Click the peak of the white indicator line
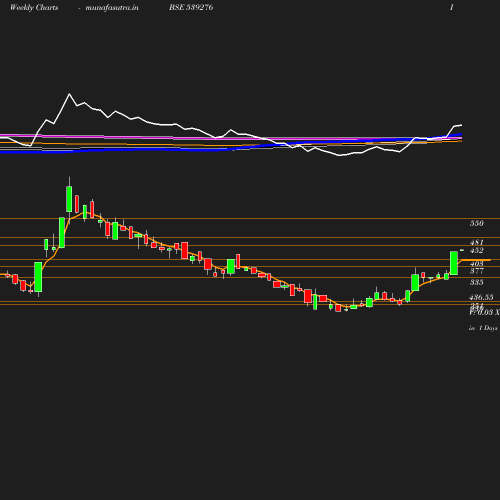The image size is (500, 500). [x=69, y=94]
